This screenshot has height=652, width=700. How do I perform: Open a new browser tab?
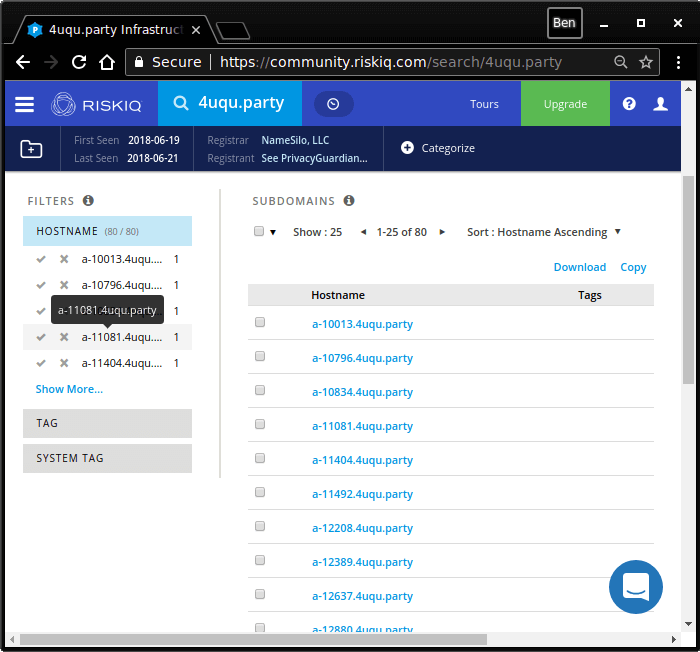[233, 31]
